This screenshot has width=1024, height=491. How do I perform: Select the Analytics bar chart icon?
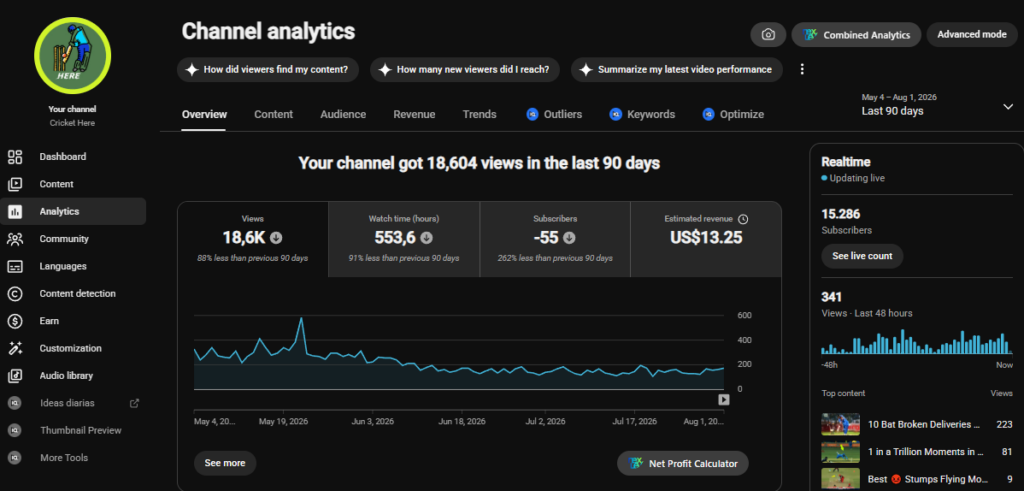click(x=14, y=212)
